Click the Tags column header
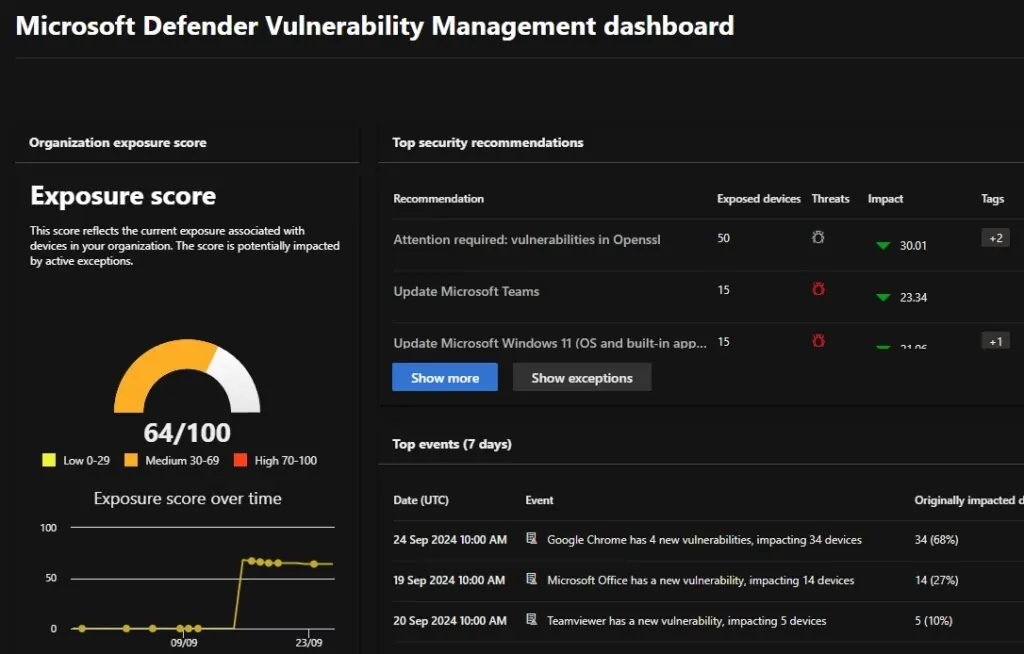 (992, 199)
